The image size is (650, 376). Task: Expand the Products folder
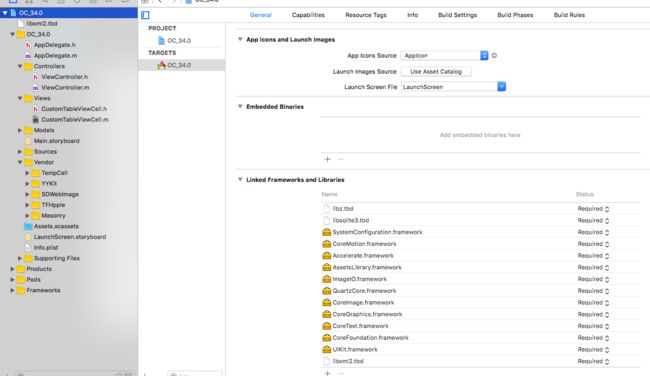[x=12, y=269]
